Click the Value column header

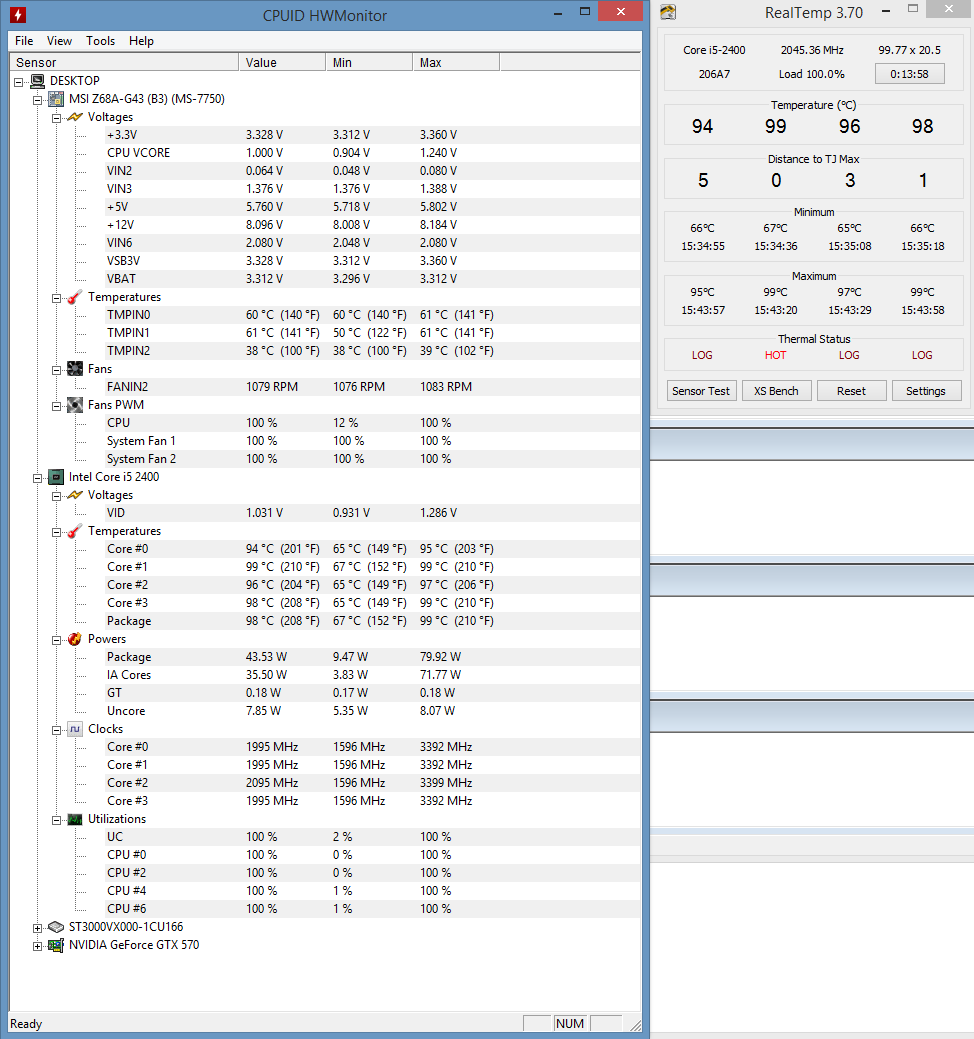click(x=282, y=62)
